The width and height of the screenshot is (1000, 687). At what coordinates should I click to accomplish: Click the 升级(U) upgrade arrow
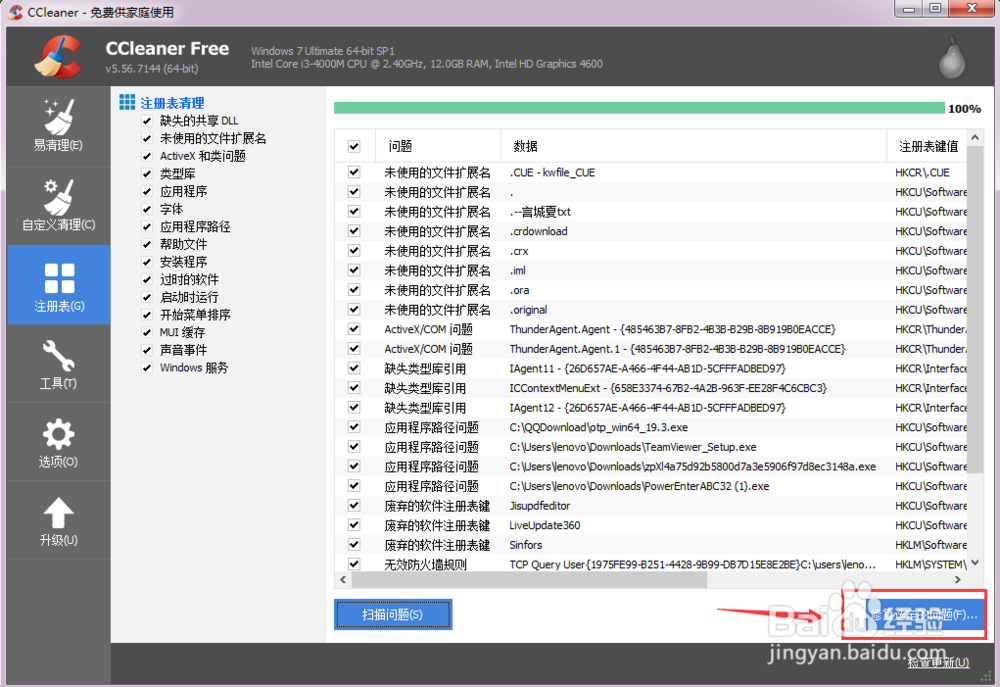(58, 521)
